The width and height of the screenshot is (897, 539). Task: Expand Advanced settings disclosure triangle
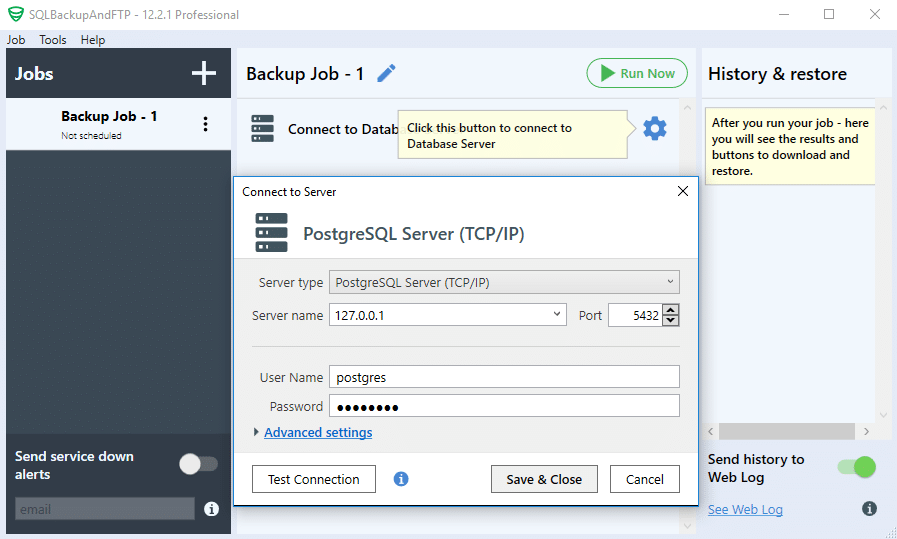coord(256,432)
